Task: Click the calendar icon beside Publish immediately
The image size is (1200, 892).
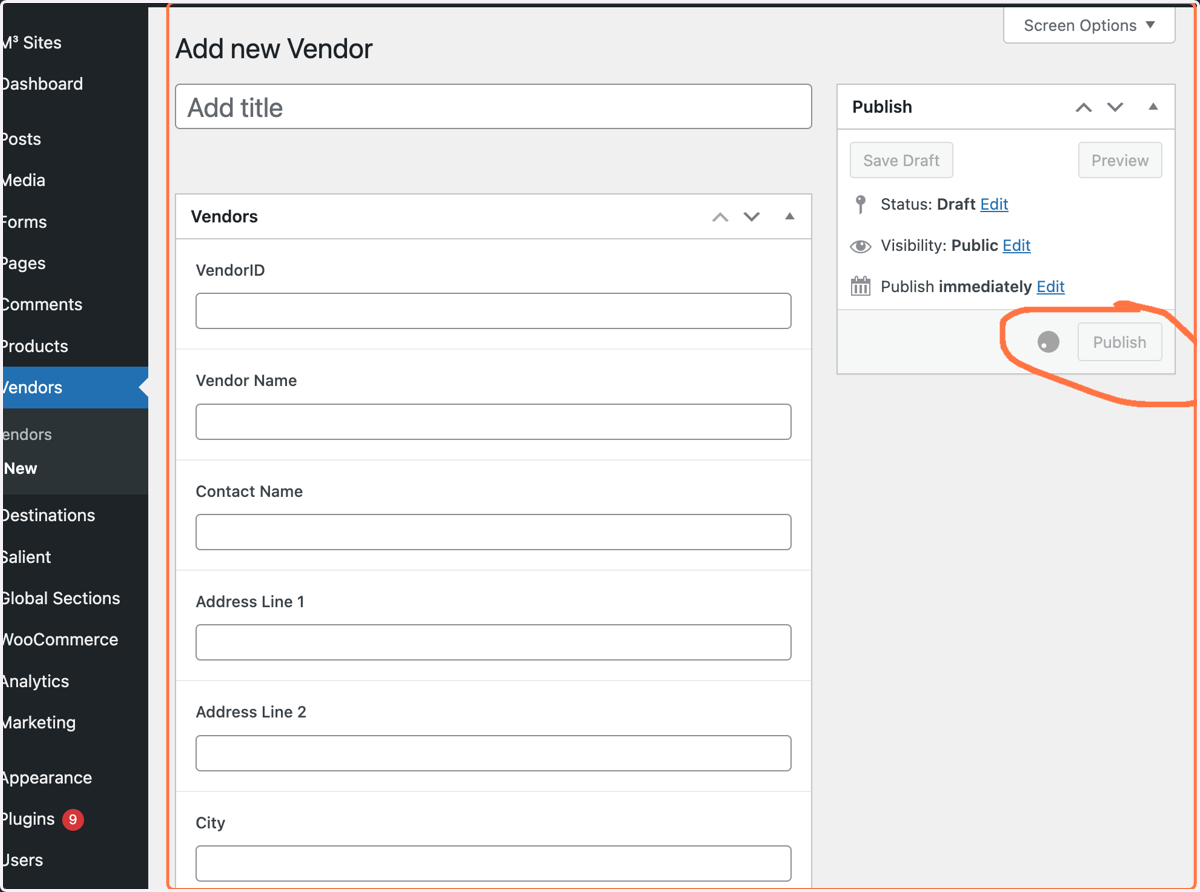Action: 860,287
